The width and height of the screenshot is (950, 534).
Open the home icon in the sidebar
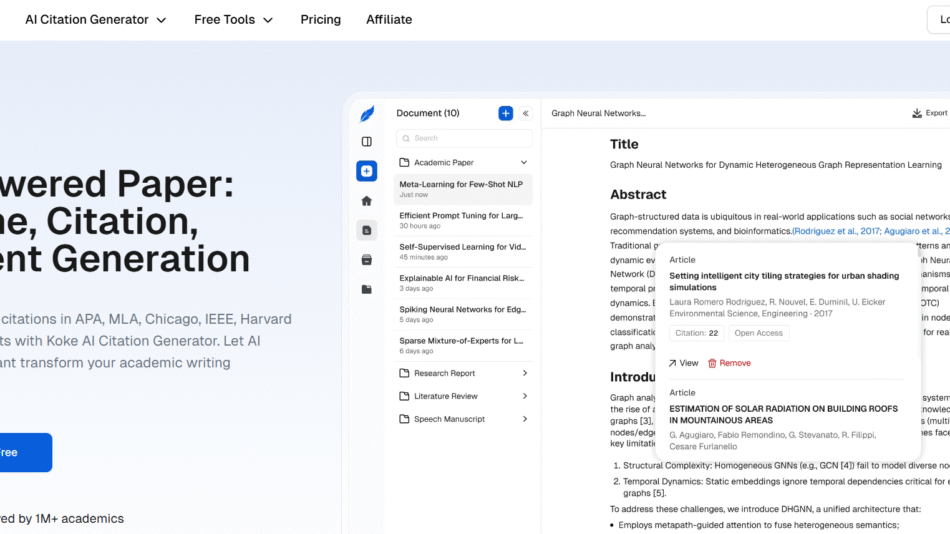[367, 200]
